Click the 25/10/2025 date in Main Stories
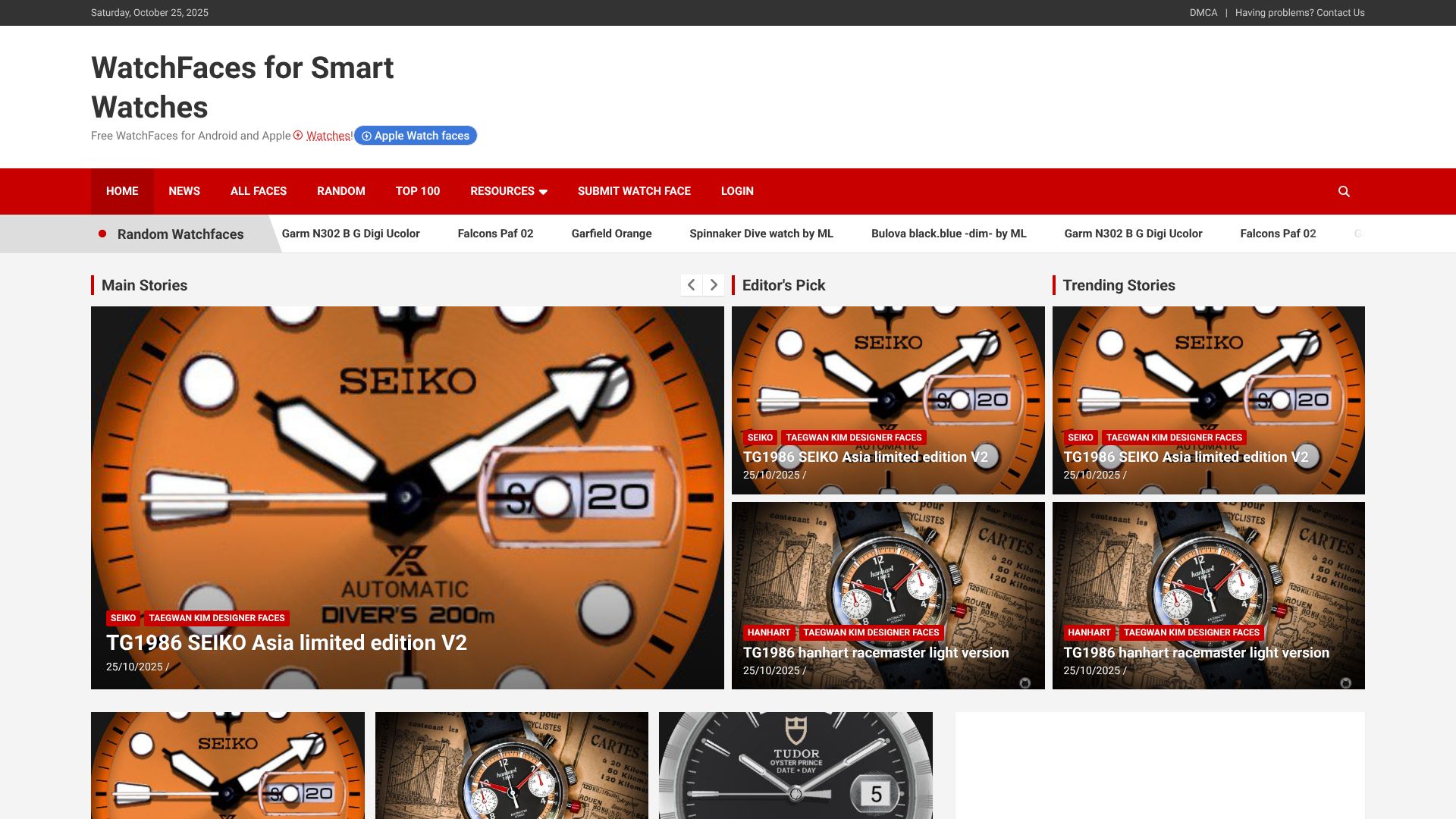 [x=134, y=667]
